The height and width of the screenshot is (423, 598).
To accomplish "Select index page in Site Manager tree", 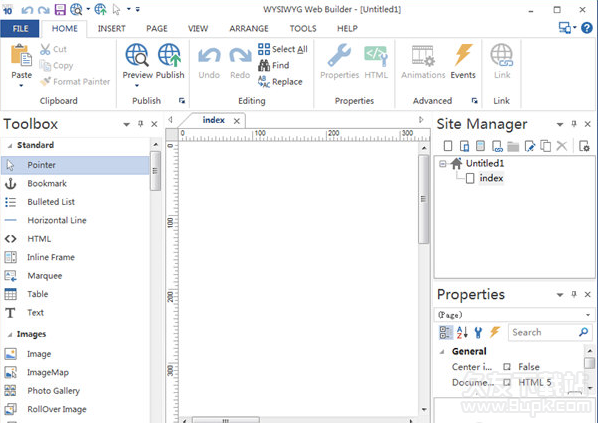I will (491, 178).
